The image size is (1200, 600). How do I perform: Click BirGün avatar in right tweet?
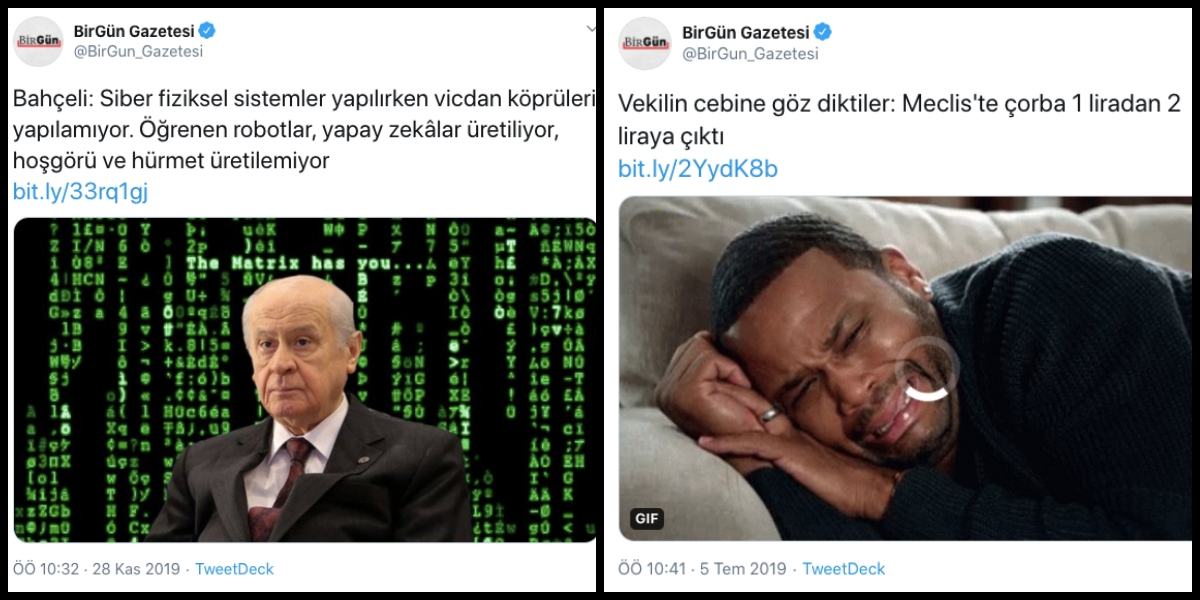(x=645, y=43)
